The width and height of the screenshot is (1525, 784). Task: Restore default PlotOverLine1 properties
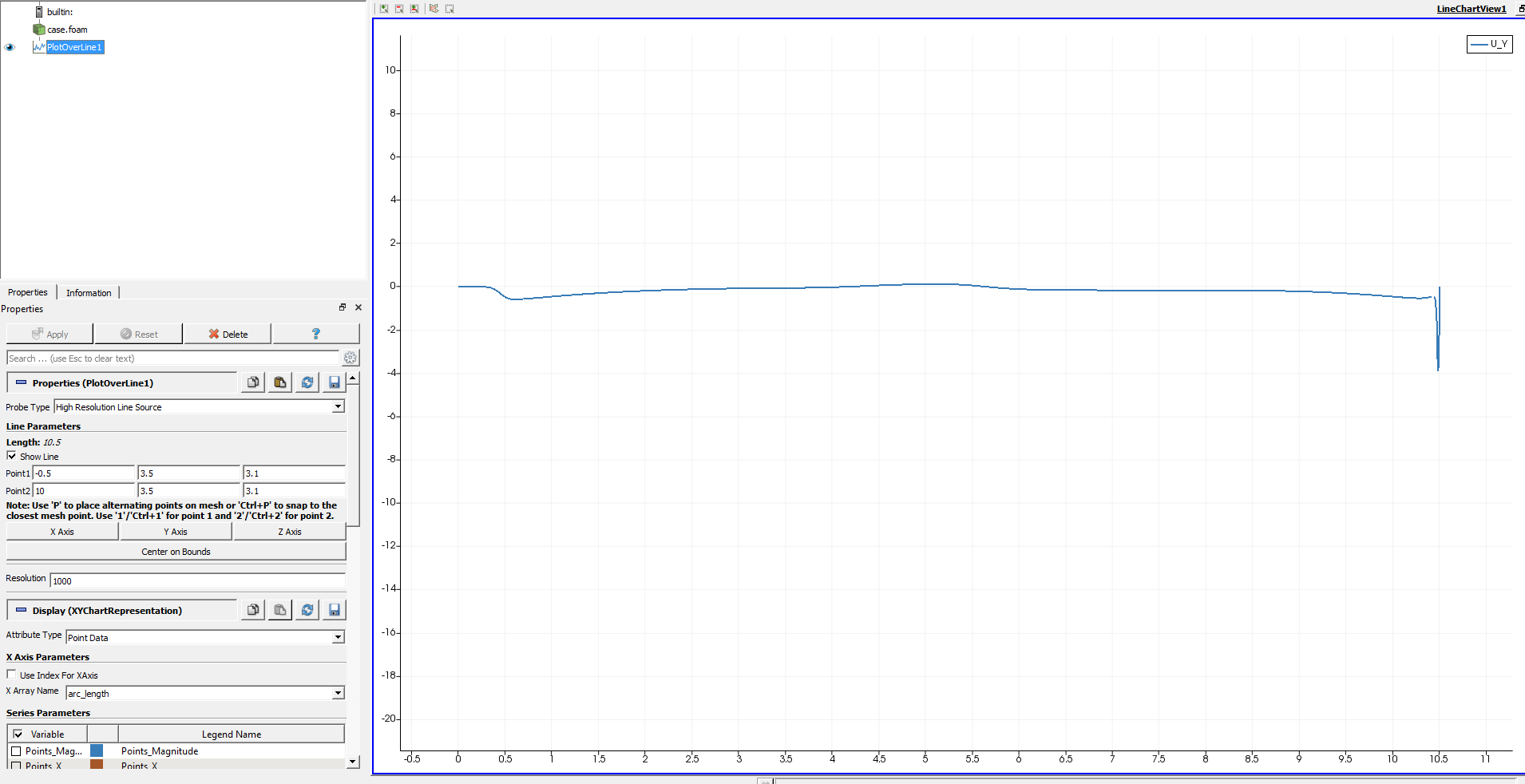tap(307, 382)
